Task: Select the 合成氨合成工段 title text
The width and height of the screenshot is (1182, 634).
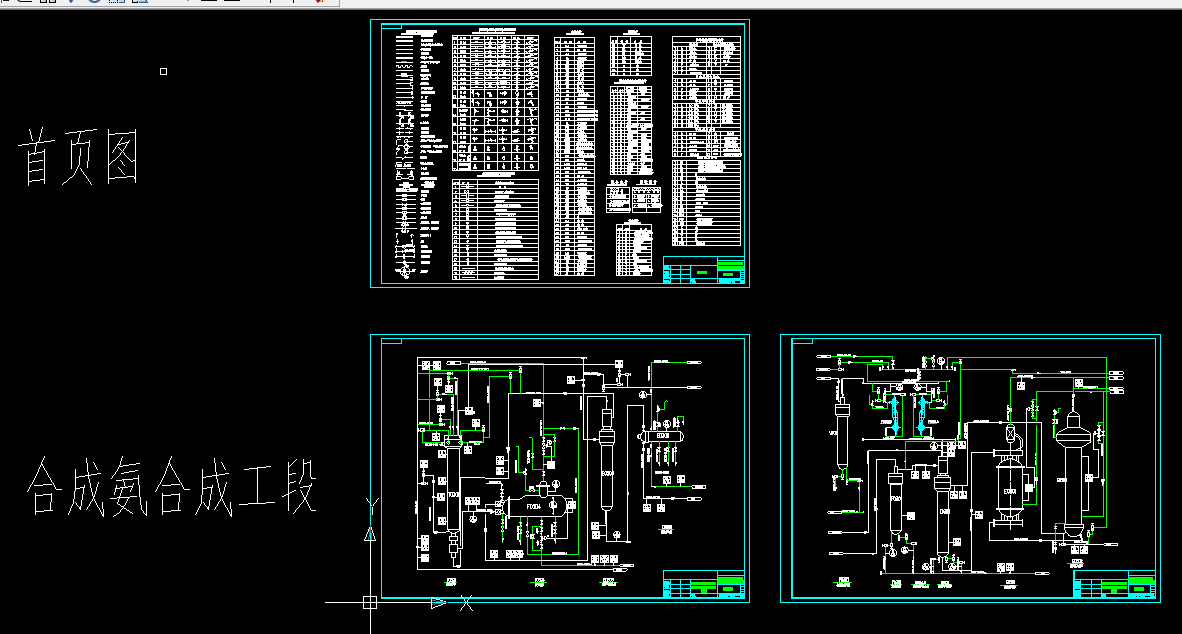Action: point(171,486)
